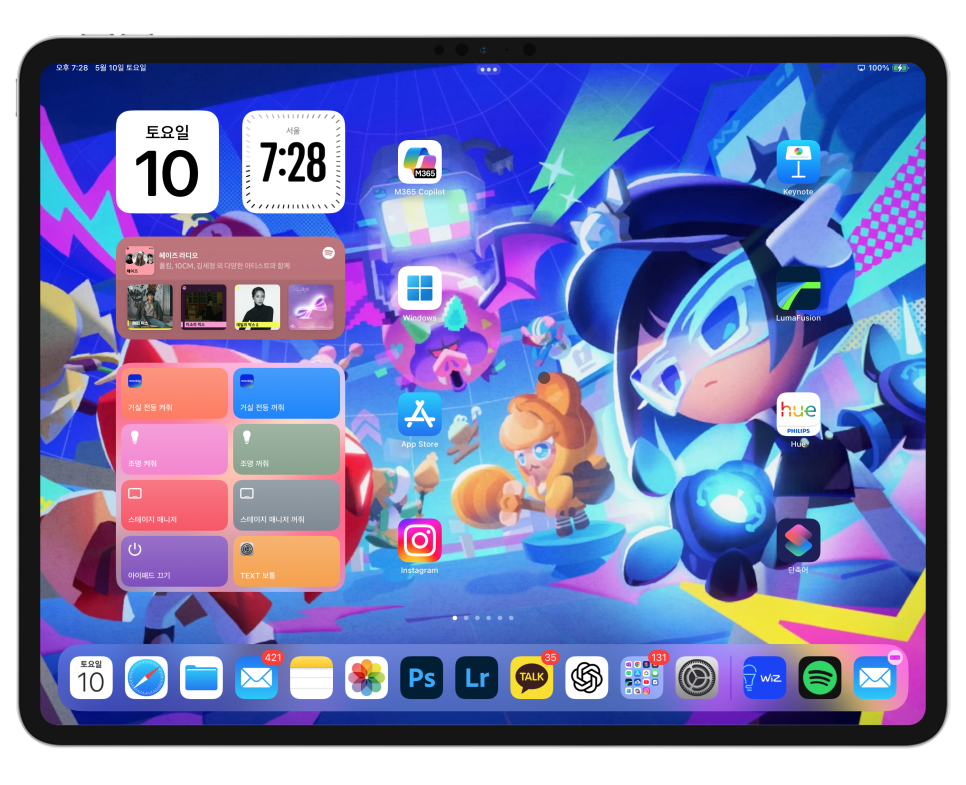Image resolution: width=966 pixels, height=785 pixels.
Task: Open the Notes app in the dock
Action: [311, 678]
